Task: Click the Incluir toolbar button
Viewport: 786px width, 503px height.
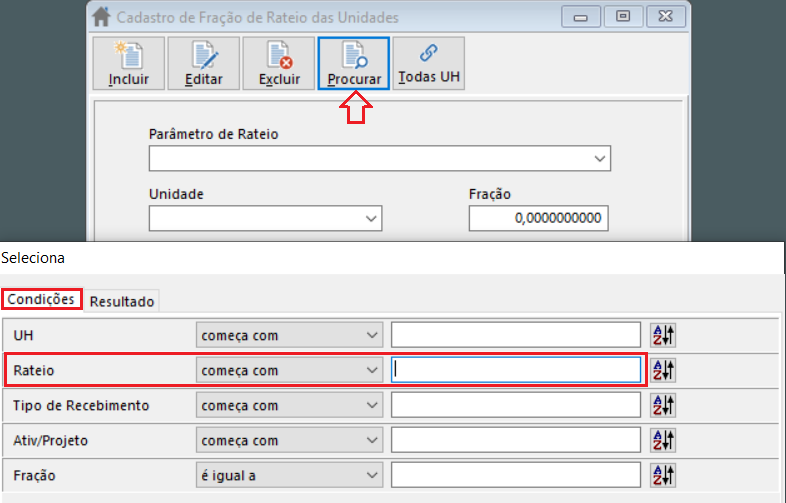Action: 129,63
